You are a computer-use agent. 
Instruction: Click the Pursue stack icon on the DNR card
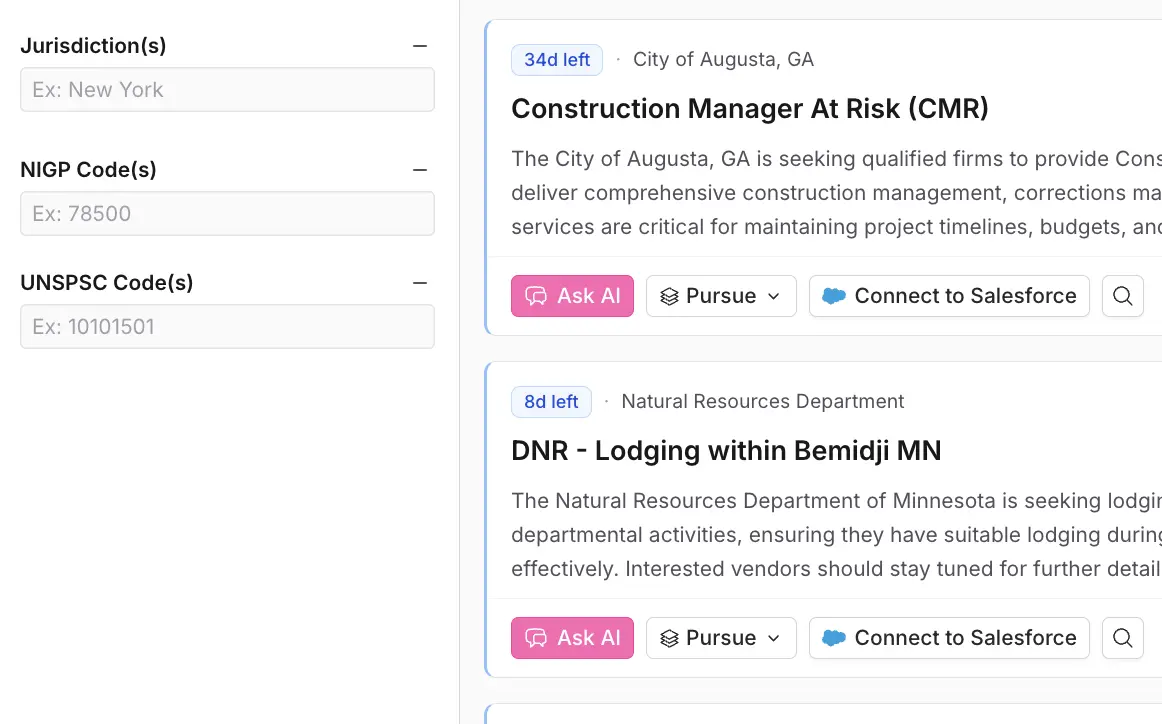670,637
